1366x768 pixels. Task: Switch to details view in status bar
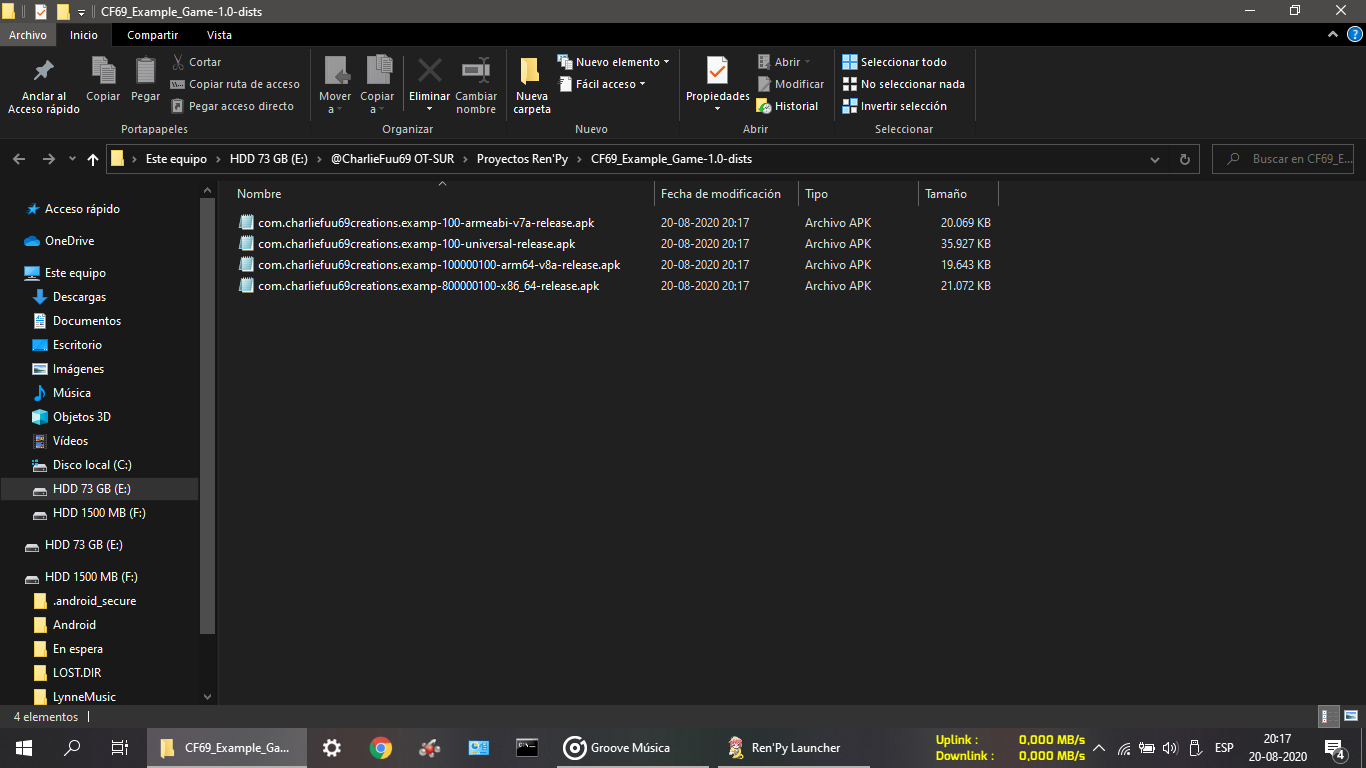1328,716
